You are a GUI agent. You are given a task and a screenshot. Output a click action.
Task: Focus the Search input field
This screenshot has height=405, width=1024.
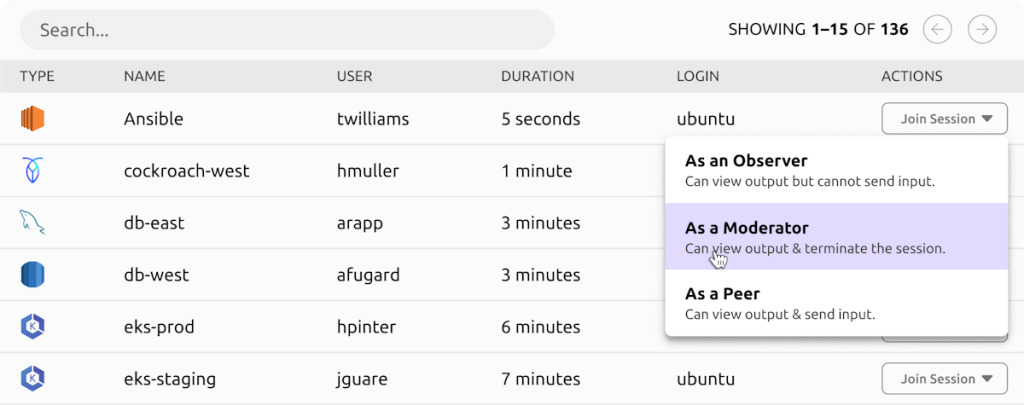point(287,29)
